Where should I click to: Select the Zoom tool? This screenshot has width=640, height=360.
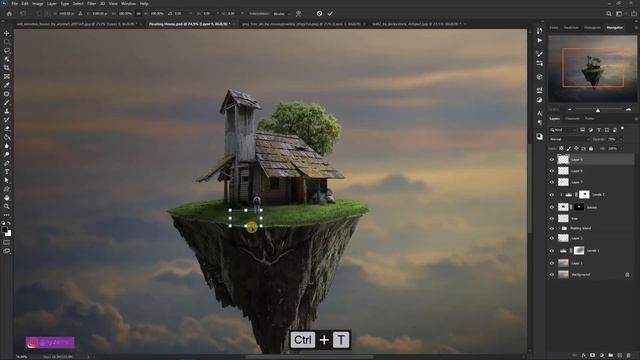[x=7, y=206]
